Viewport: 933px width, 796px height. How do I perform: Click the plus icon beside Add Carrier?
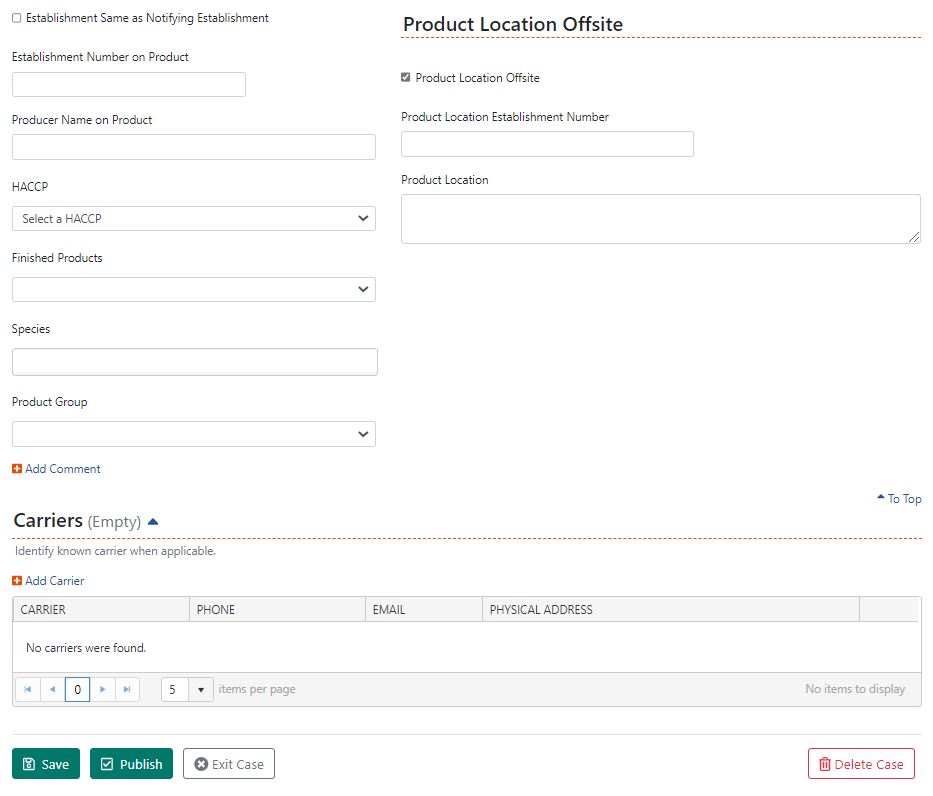17,581
